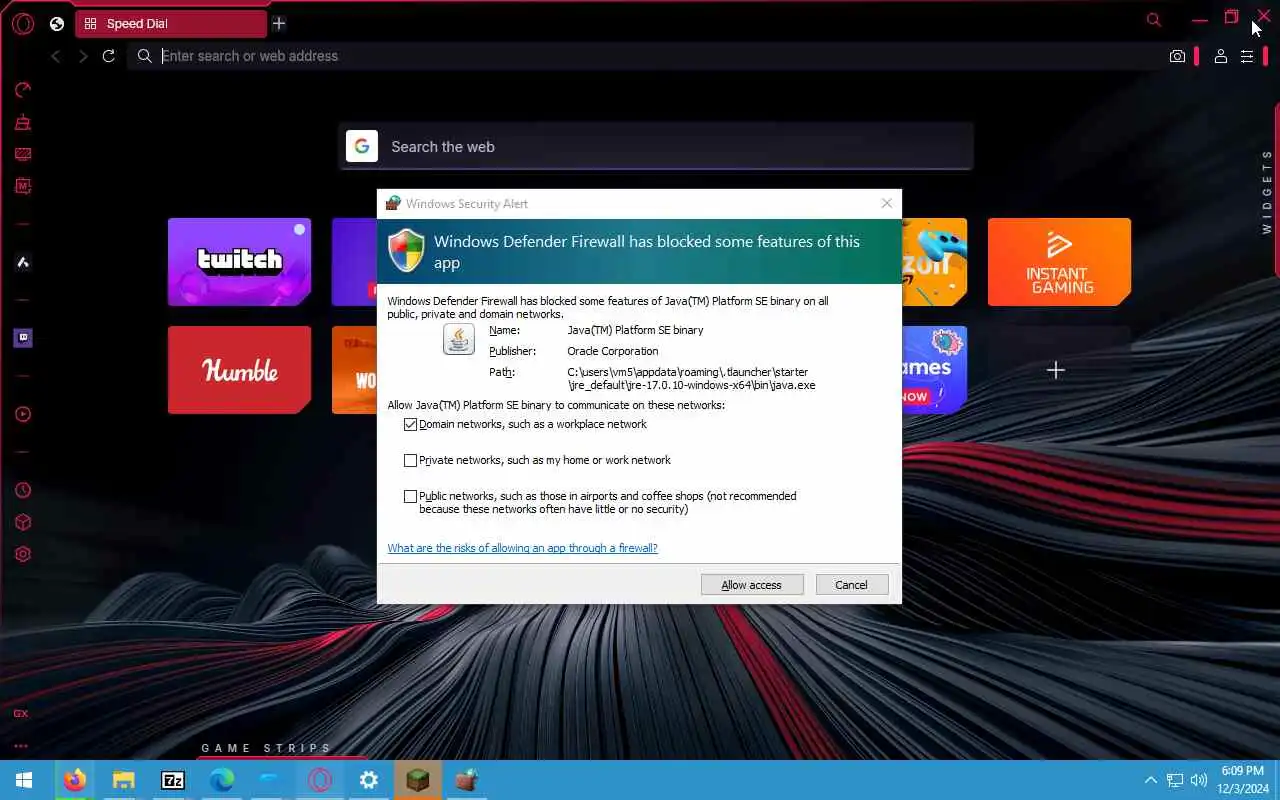1280x800 pixels.
Task: Expand the WIDGETS side panel
Action: pos(1267,192)
